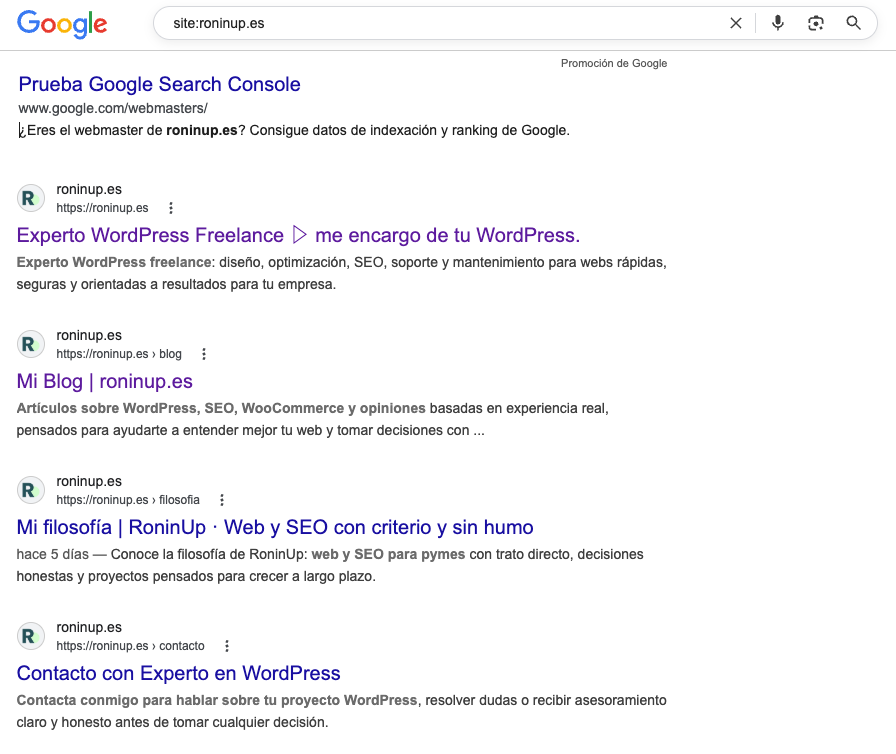Open the Prueba Google Search Console link
The height and width of the screenshot is (754, 896).
click(159, 84)
